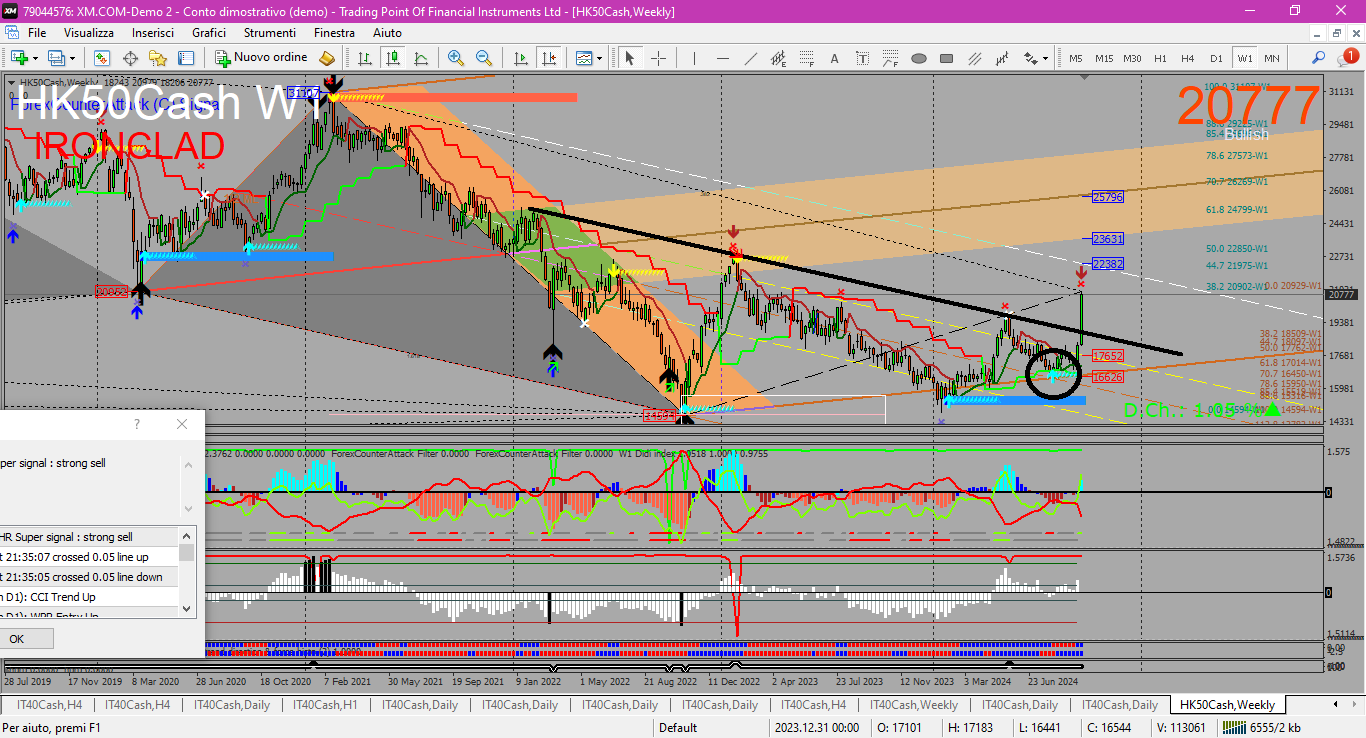Select the text label tool
Screen dimensions: 1366x738
[x=863, y=58]
